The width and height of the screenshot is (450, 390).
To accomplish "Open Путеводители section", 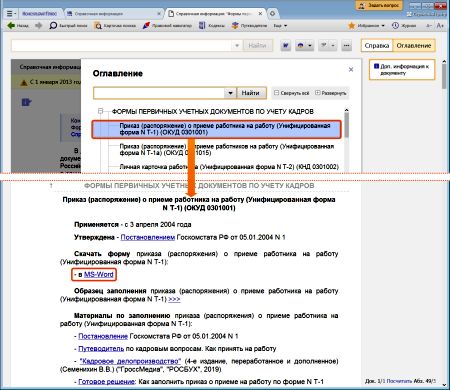I will [x=249, y=25].
